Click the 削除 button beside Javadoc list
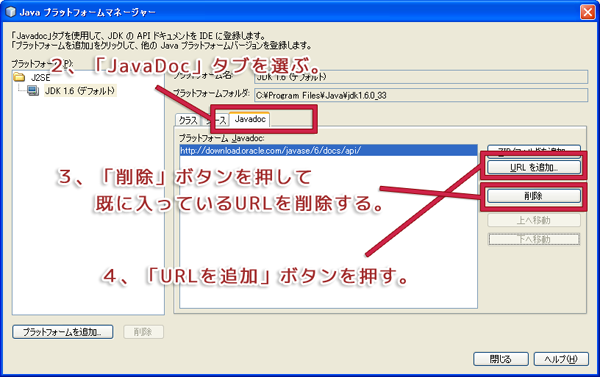This screenshot has width=600, height=377. coord(534,196)
